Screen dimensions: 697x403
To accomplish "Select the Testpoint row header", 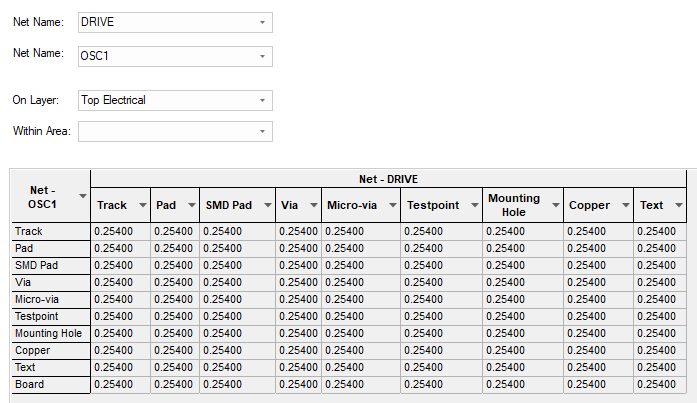I will point(50,316).
